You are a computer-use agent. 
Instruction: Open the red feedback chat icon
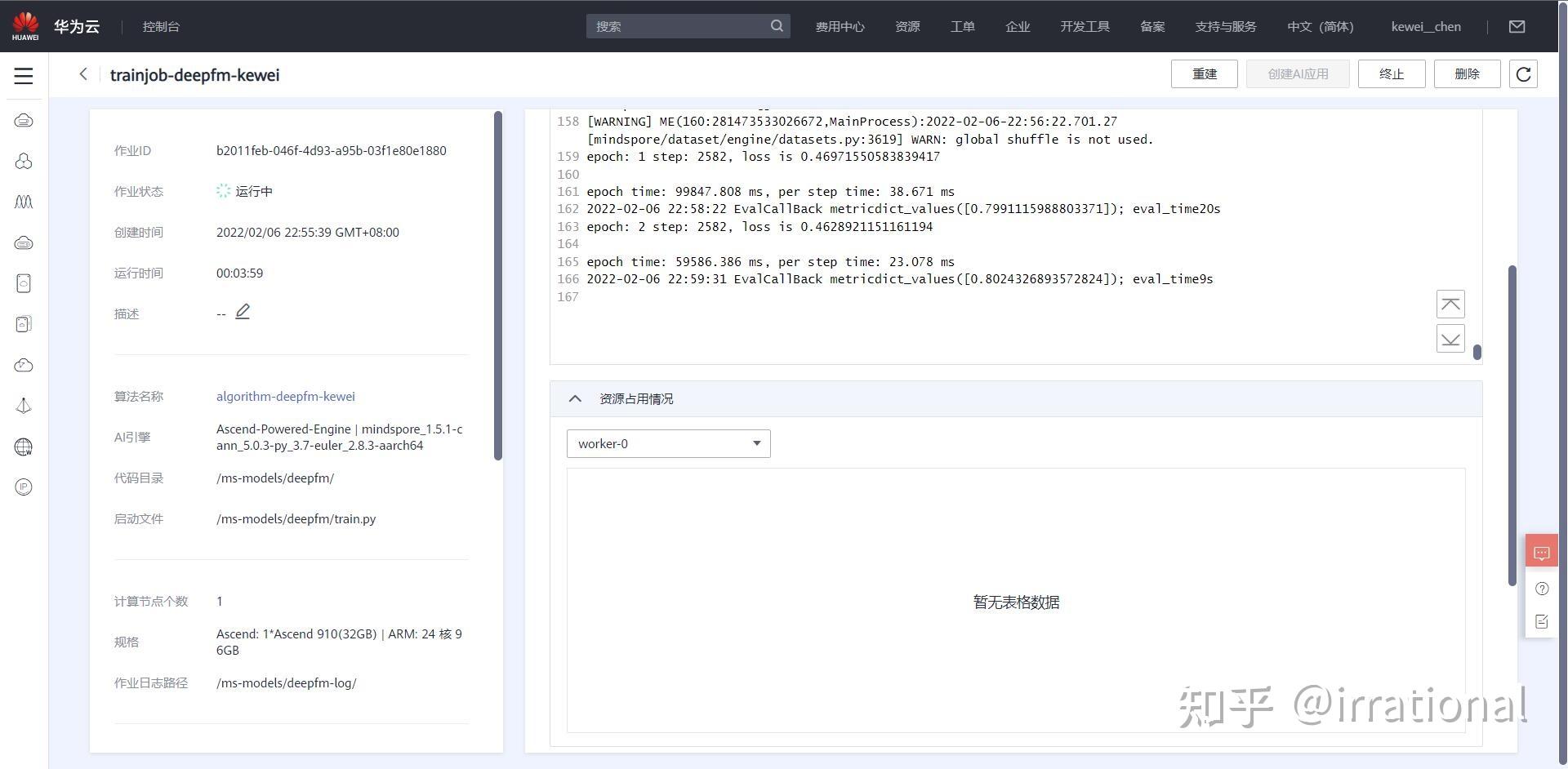click(x=1541, y=551)
